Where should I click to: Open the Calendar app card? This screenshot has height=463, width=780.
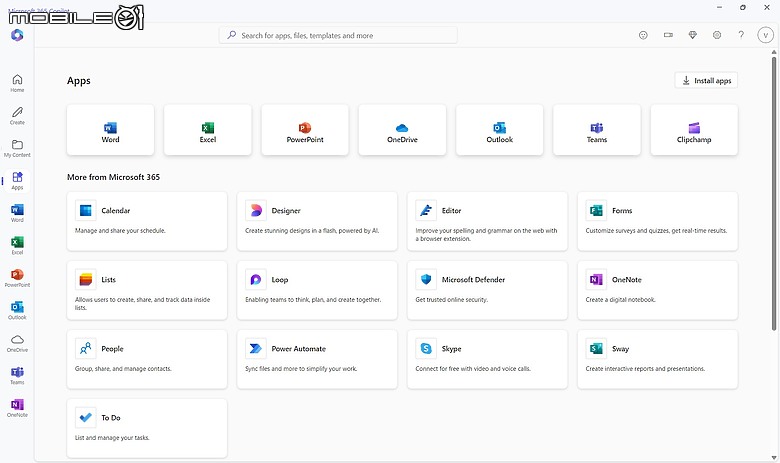(x=147, y=221)
